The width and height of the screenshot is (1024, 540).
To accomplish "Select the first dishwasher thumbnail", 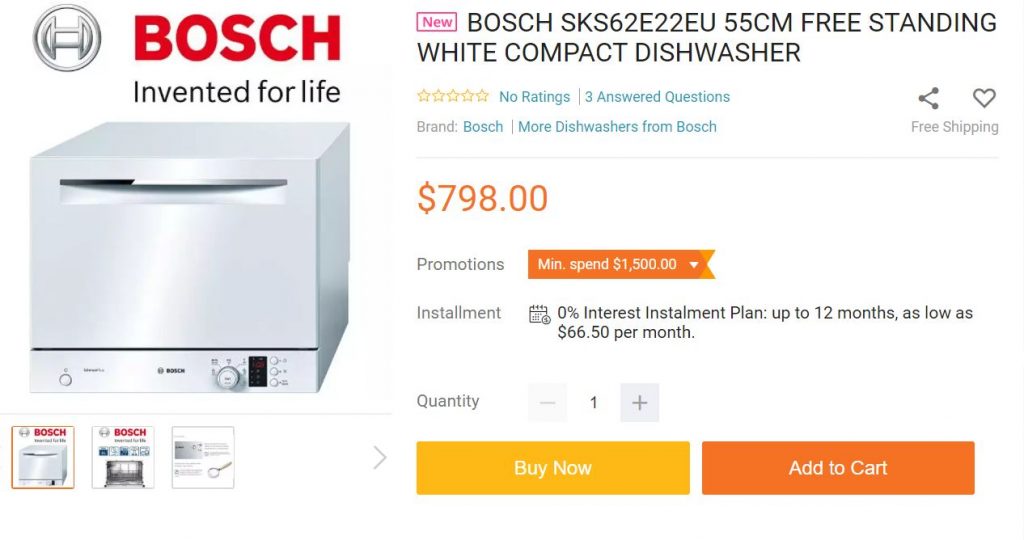I will point(43,458).
